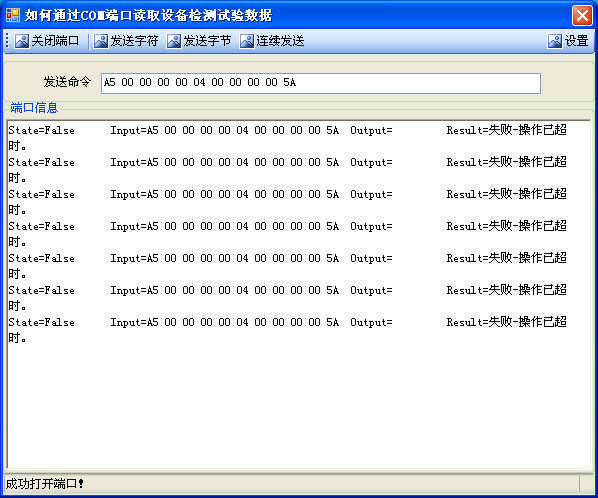Screen dimensions: 598x498
Task: Choose the 发送字符 text button
Action: pyautogui.click(x=134, y=41)
